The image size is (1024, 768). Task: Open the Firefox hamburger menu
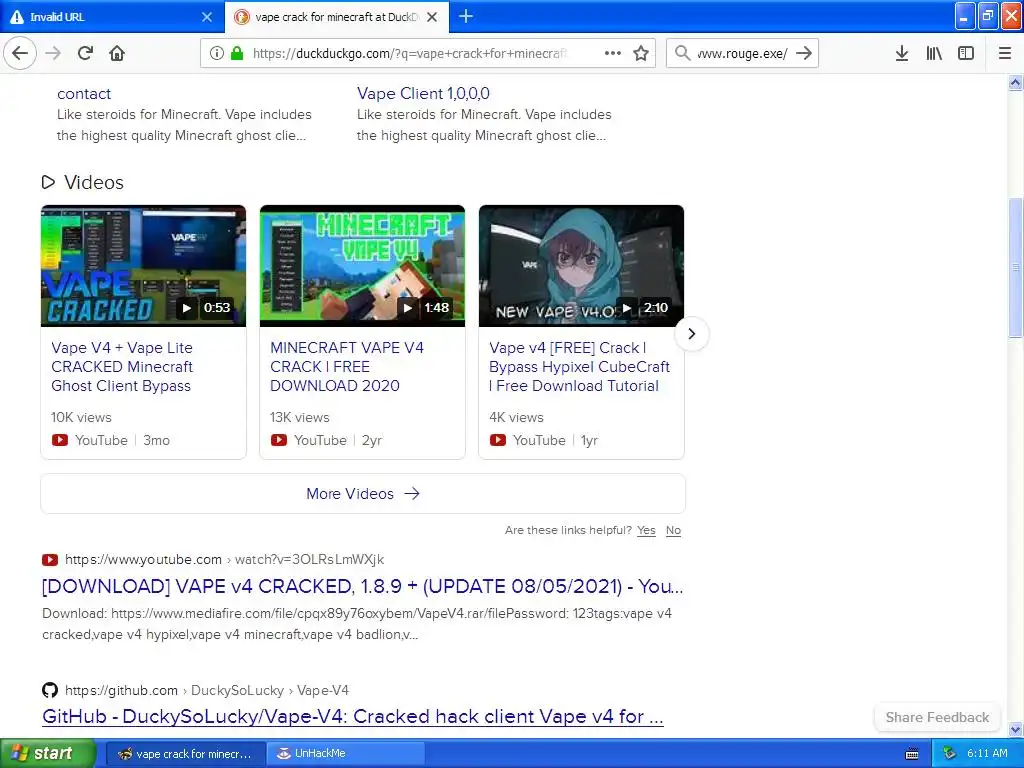[x=1004, y=53]
